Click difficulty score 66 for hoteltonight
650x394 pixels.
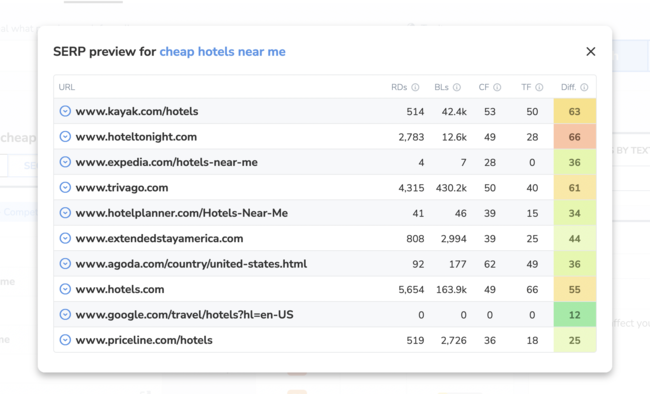click(575, 137)
